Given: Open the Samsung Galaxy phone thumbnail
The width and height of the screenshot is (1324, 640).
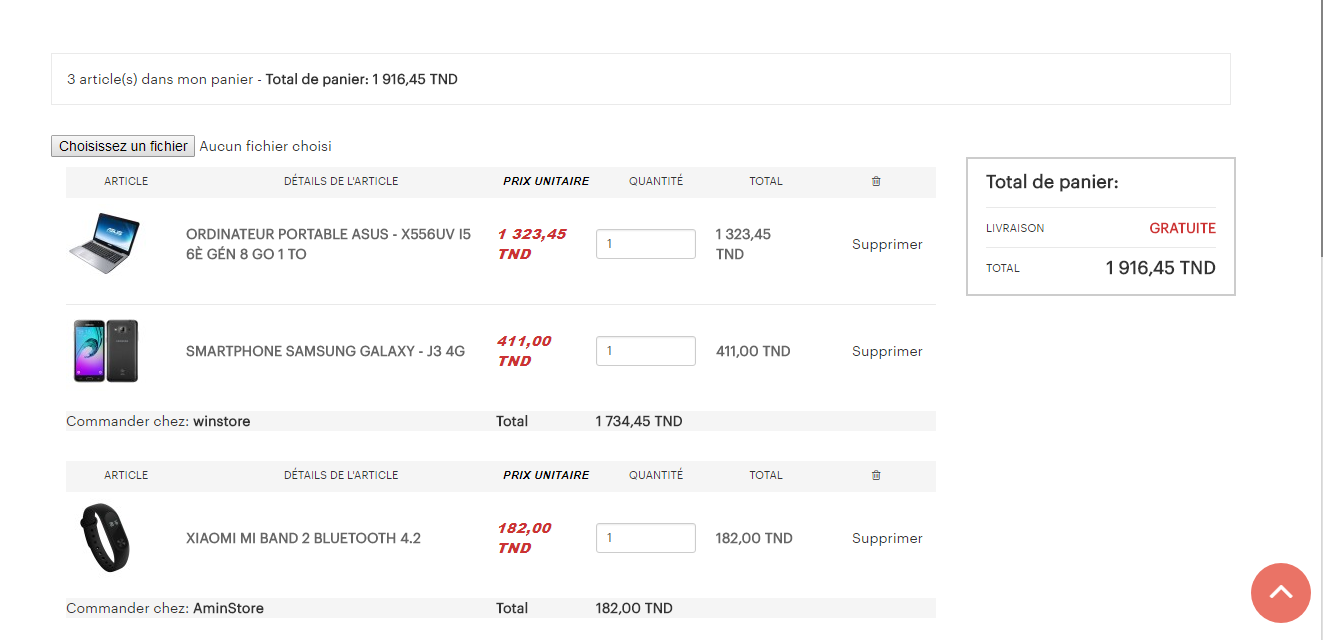Looking at the screenshot, I should pos(105,351).
